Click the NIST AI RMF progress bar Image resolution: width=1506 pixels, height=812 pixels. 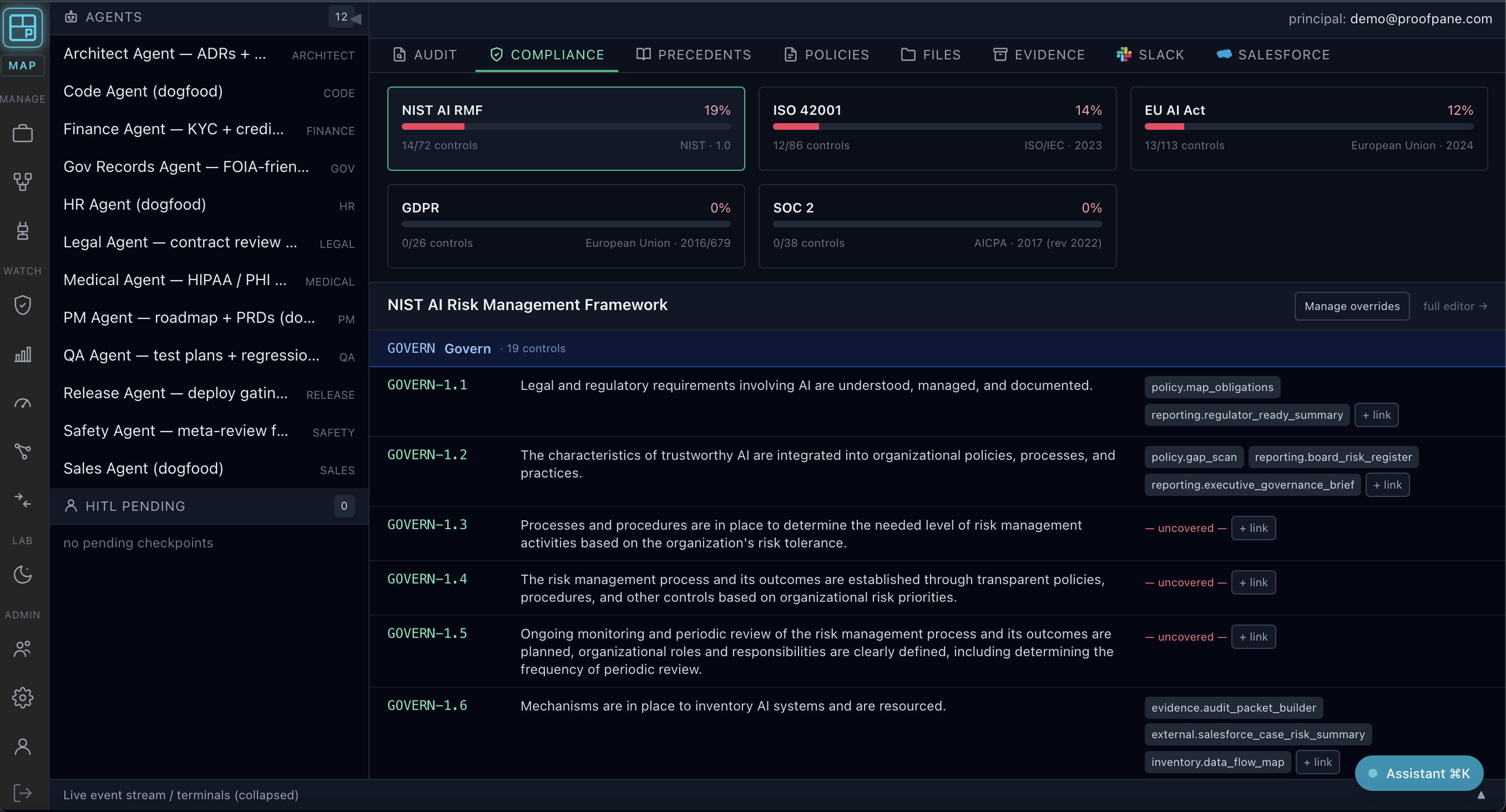pos(566,126)
